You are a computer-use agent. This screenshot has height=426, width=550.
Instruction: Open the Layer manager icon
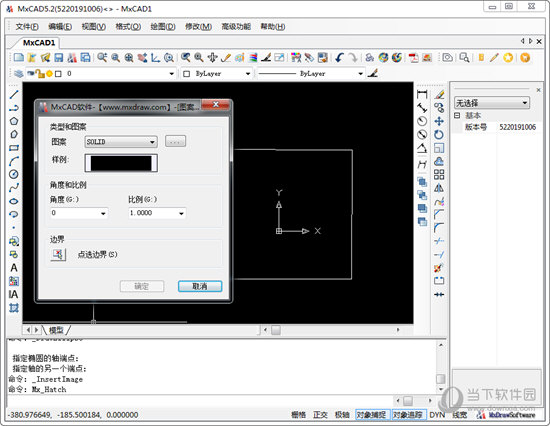click(18, 74)
